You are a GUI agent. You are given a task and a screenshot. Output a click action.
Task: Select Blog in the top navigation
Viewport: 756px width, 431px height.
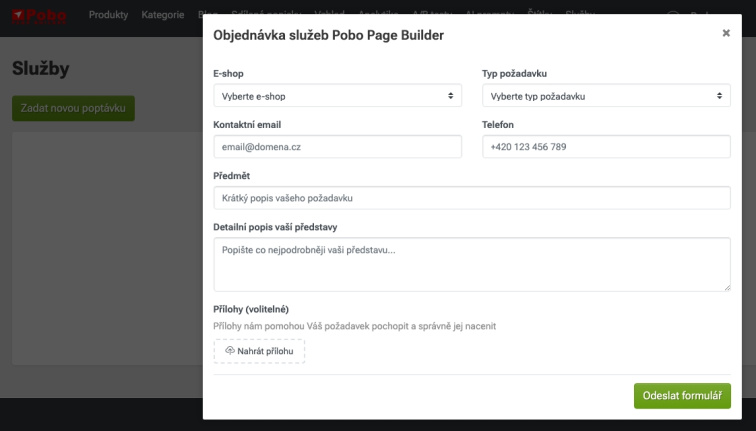(x=207, y=15)
